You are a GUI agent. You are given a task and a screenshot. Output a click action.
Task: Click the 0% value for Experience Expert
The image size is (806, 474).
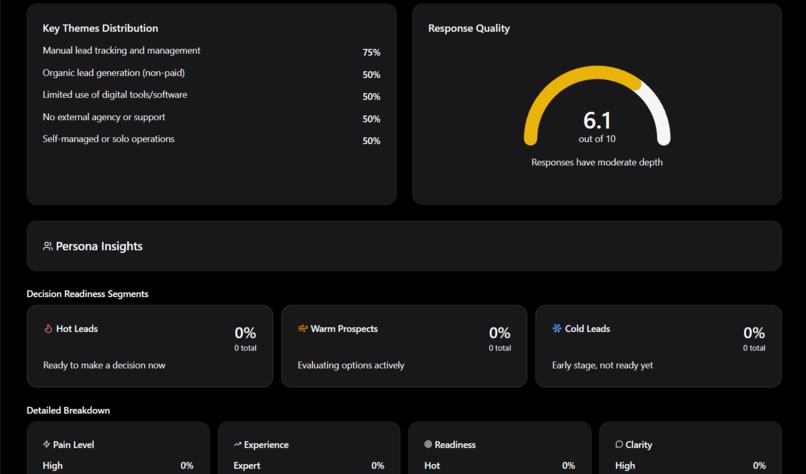pos(378,466)
